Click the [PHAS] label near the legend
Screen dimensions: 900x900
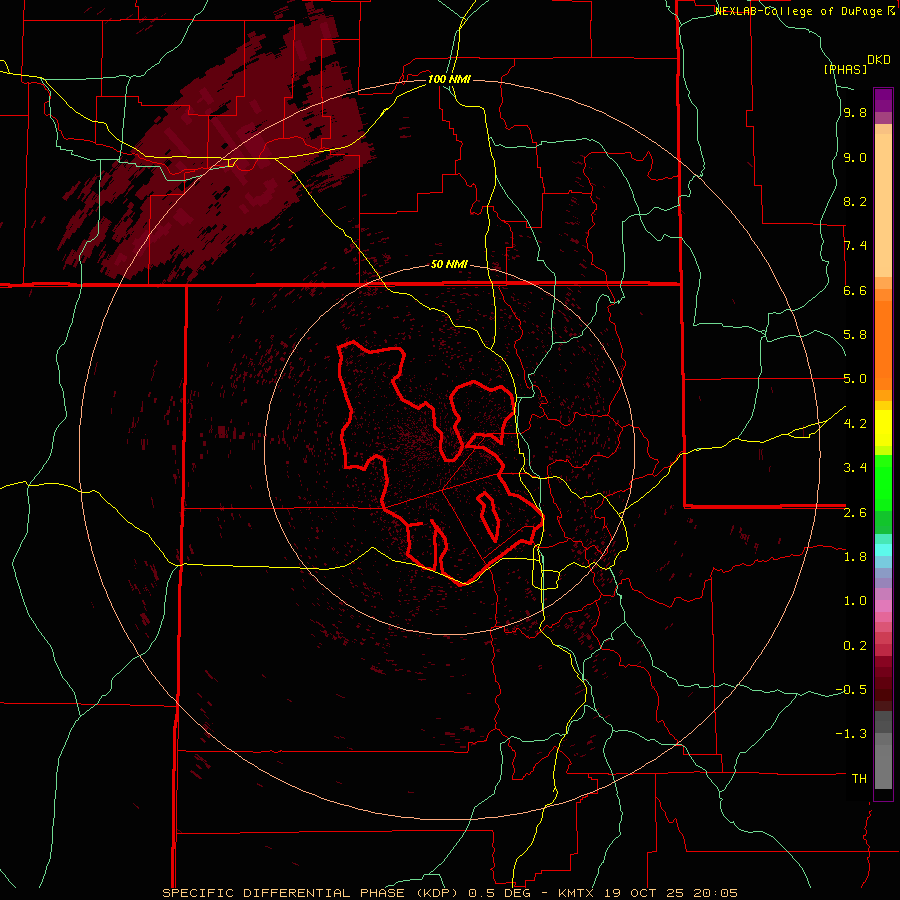(845, 69)
